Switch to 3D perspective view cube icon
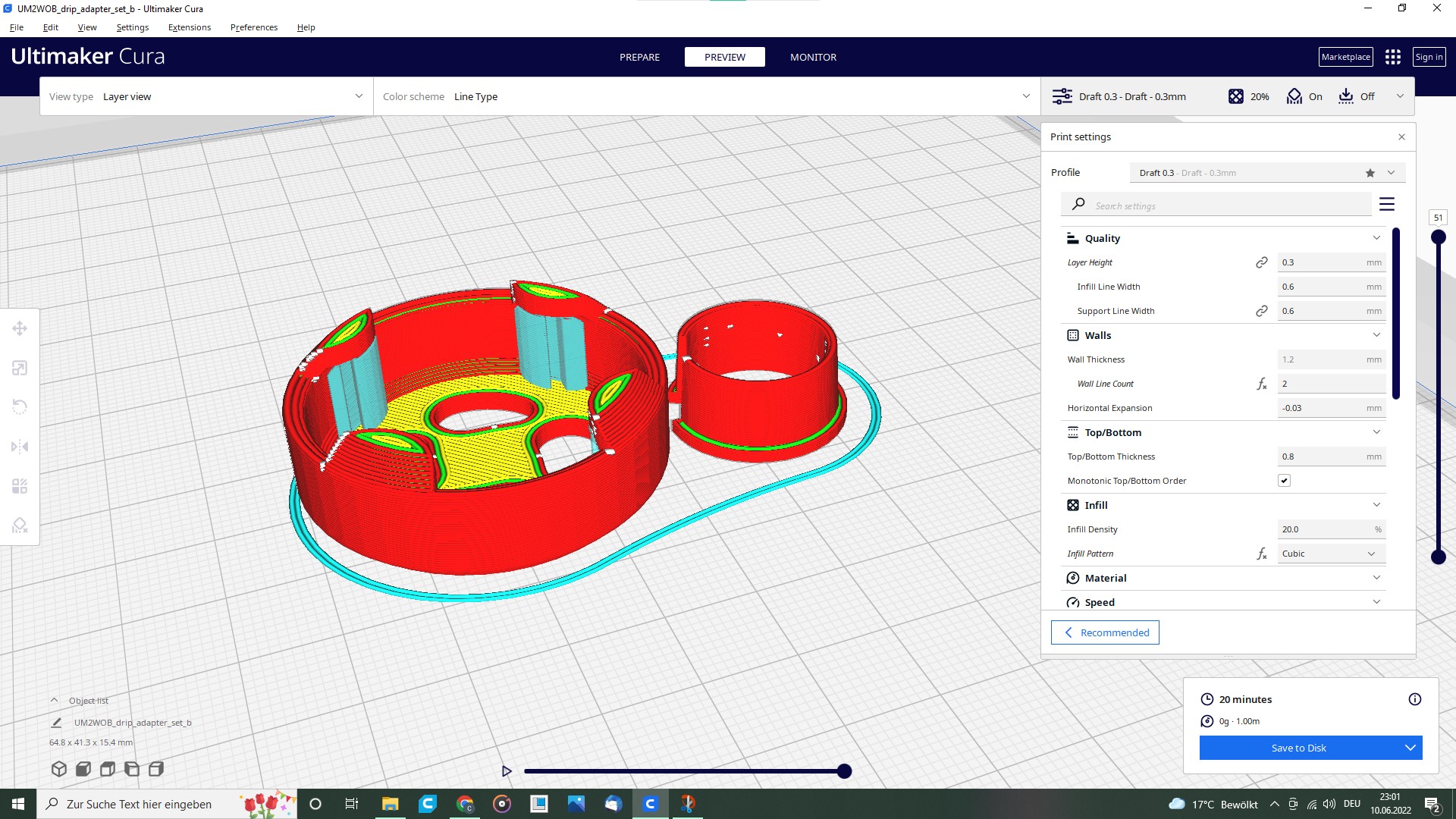 pyautogui.click(x=59, y=769)
